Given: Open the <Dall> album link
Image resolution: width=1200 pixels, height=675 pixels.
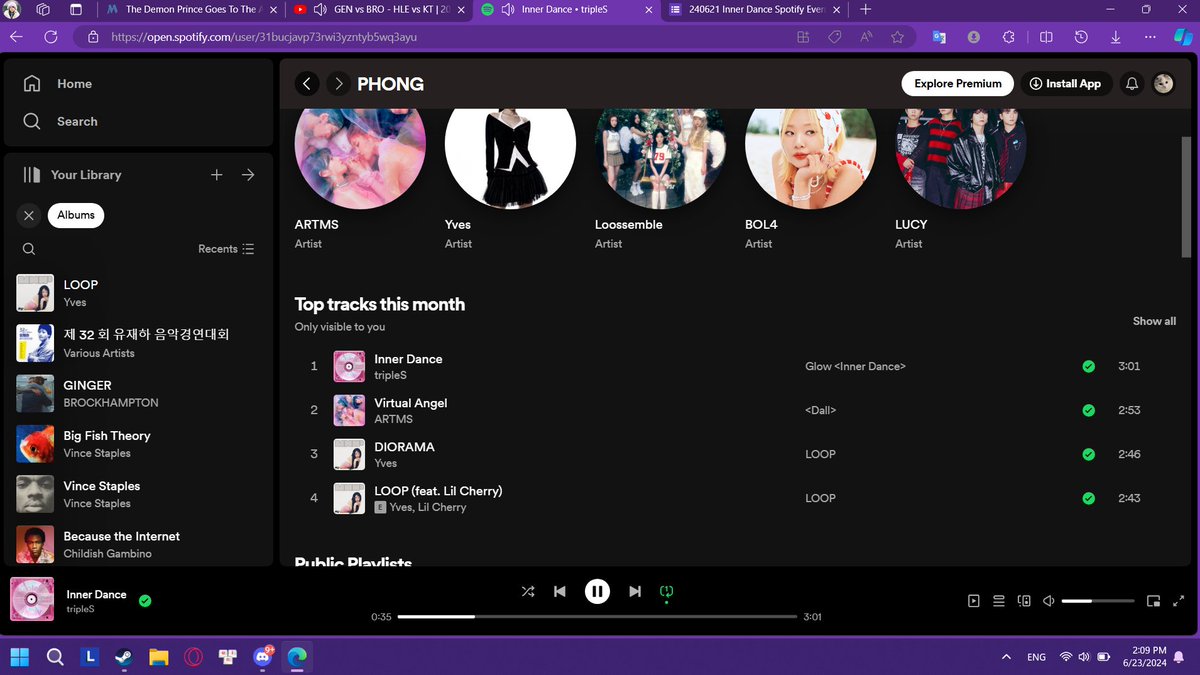Looking at the screenshot, I should click(820, 410).
